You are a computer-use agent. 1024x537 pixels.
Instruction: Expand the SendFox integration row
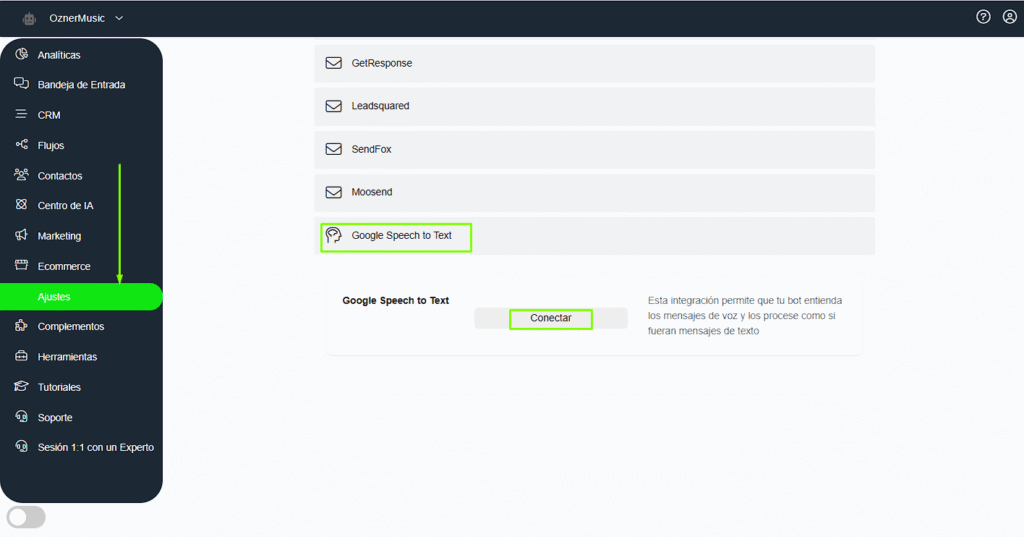click(594, 150)
